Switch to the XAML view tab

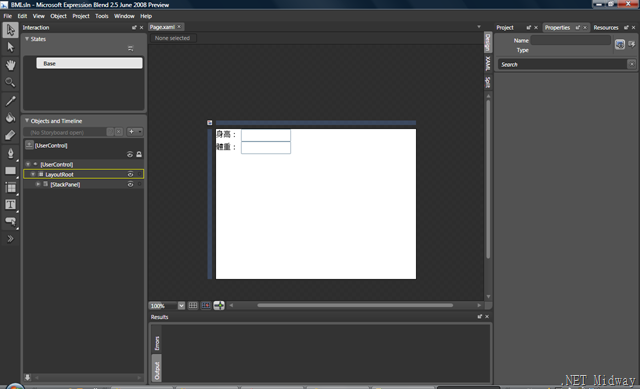coord(487,64)
